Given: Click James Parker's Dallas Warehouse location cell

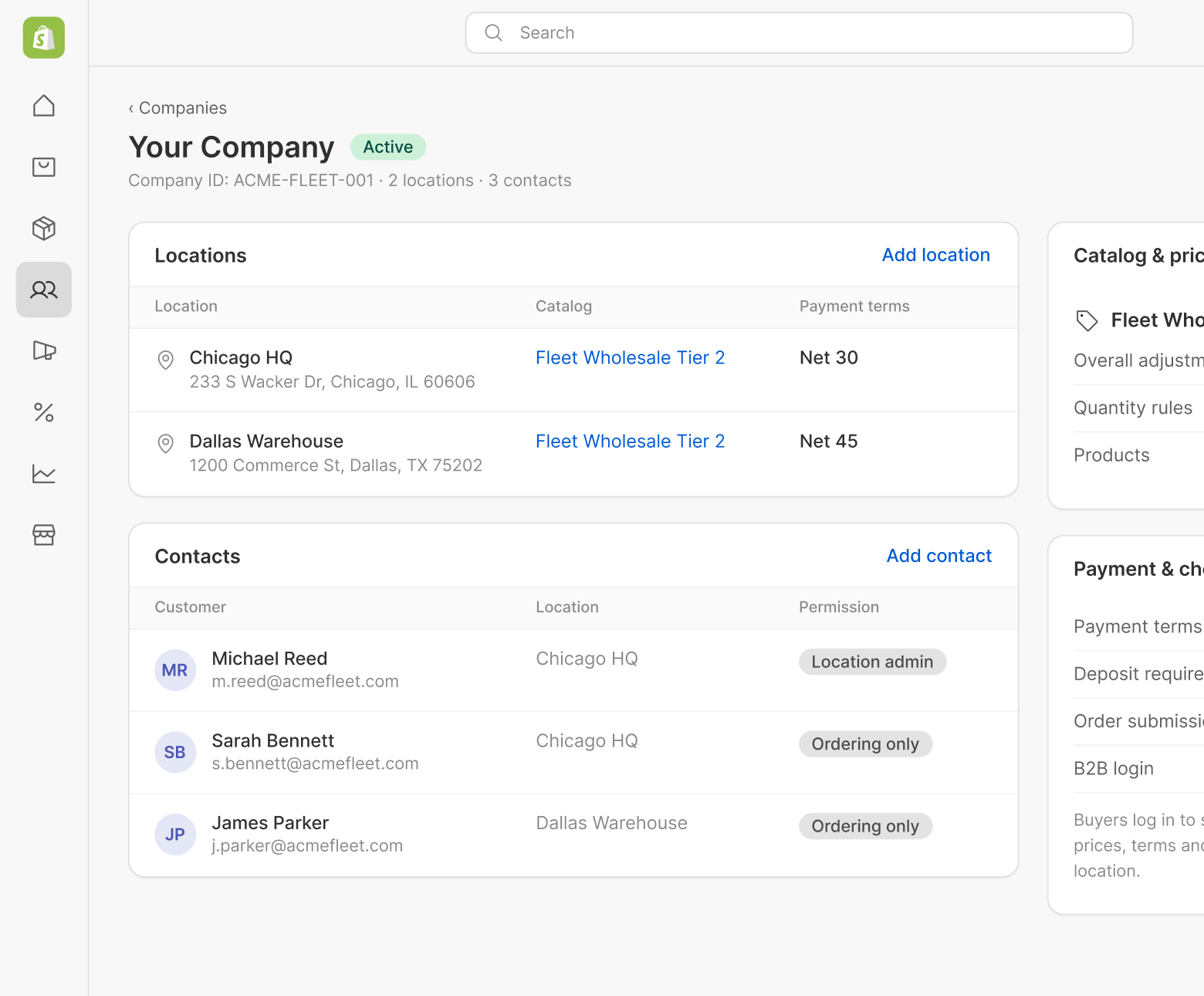Looking at the screenshot, I should pyautogui.click(x=611, y=823).
